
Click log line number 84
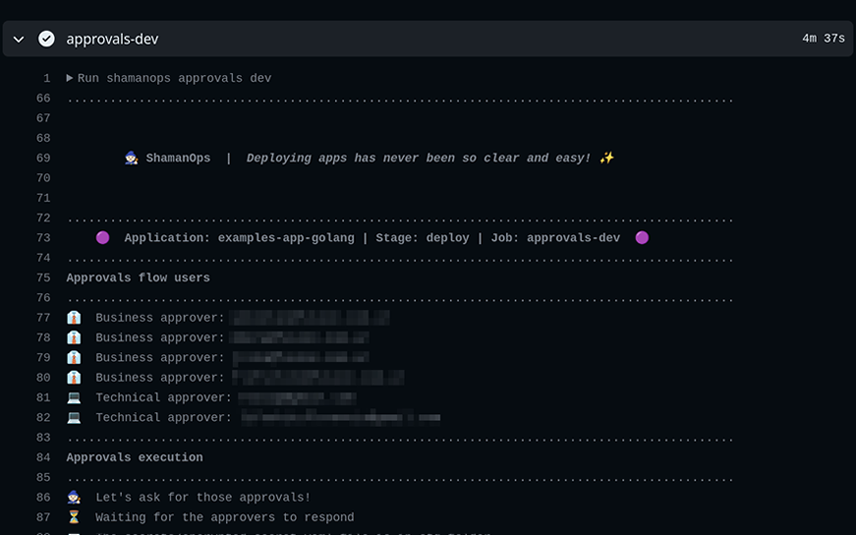click(x=43, y=457)
